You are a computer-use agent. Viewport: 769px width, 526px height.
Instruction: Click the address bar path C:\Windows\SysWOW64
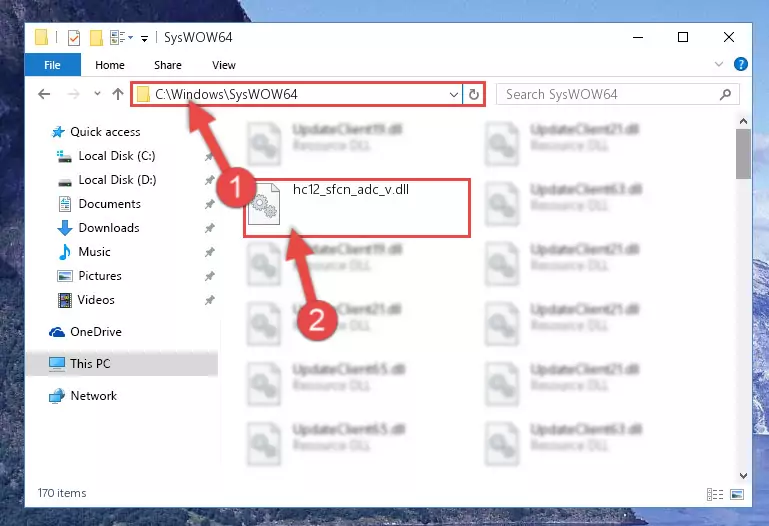coord(226,94)
